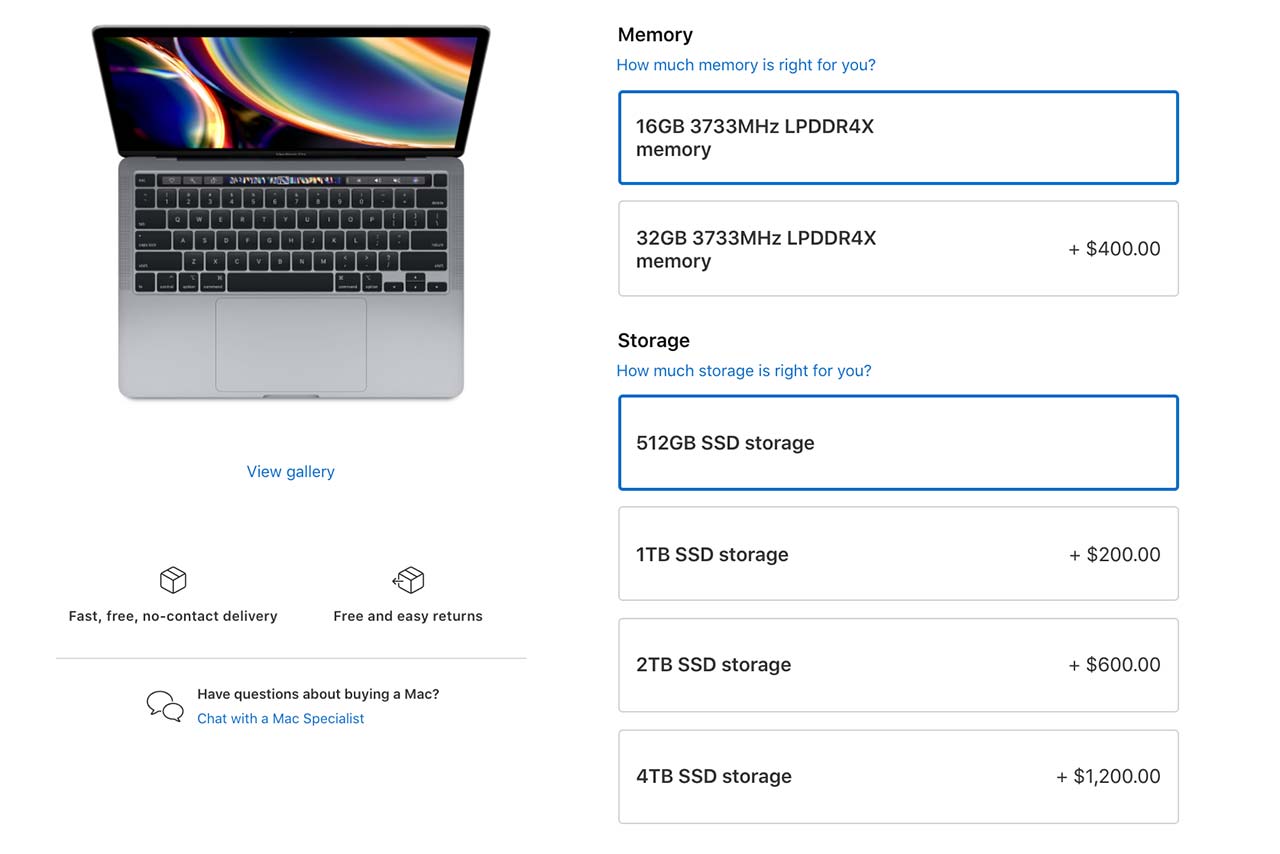
Task: Choose the 512GB SSD storage option
Action: (x=897, y=442)
